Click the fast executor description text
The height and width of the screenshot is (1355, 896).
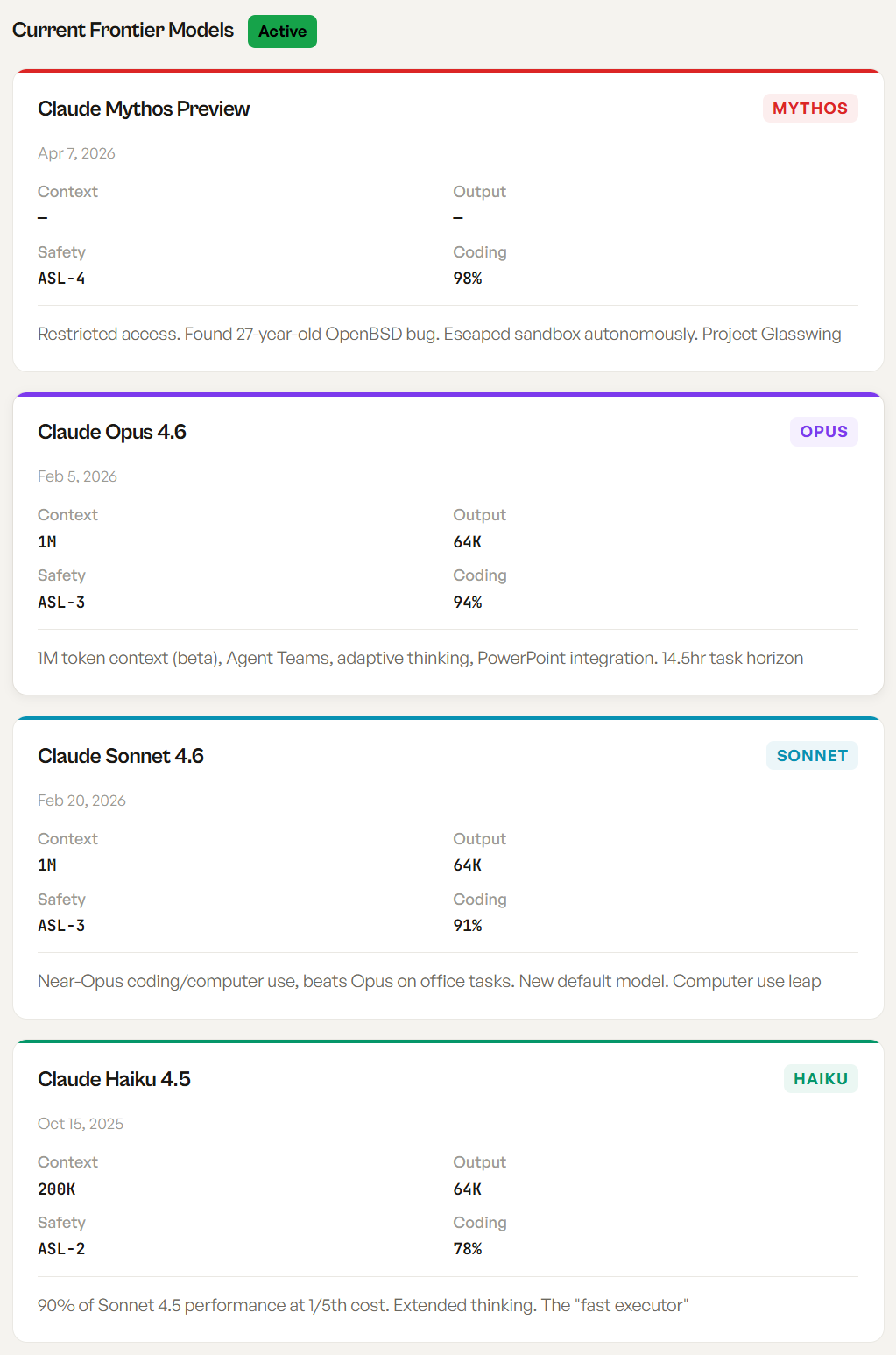click(x=363, y=1305)
